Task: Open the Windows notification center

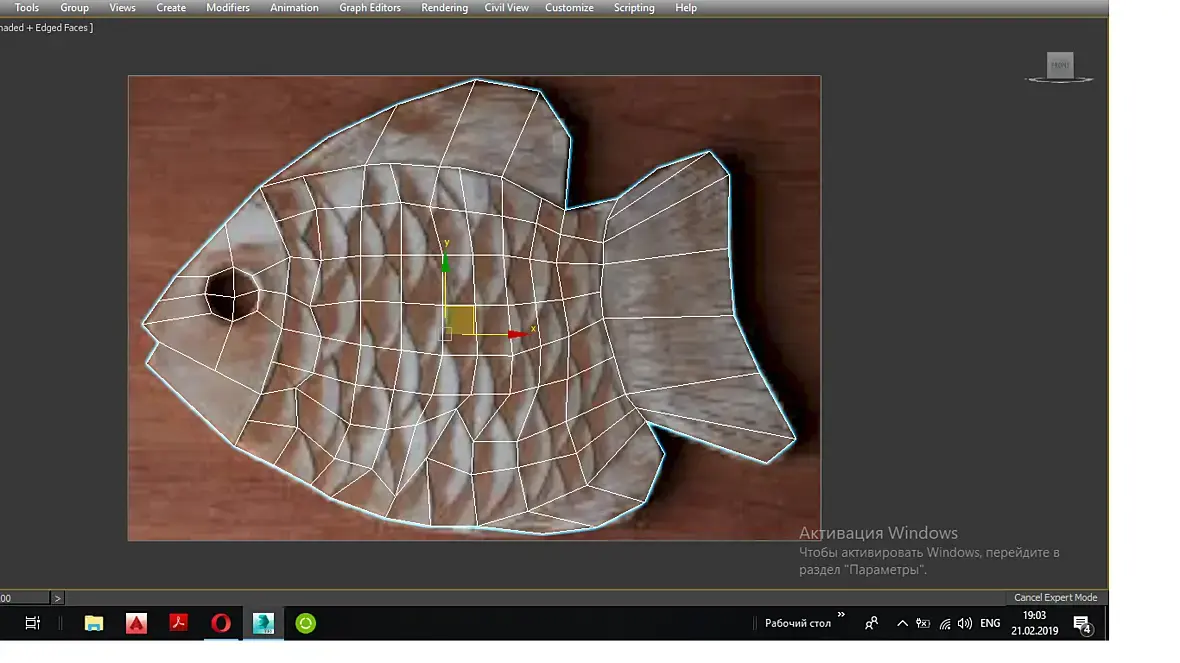Action: point(1082,624)
